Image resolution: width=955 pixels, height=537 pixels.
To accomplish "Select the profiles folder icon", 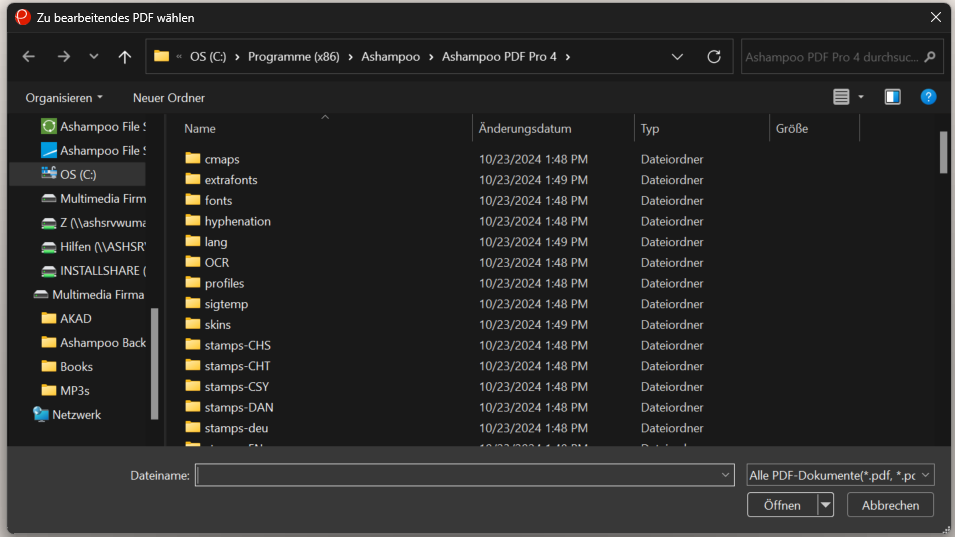I will [192, 283].
